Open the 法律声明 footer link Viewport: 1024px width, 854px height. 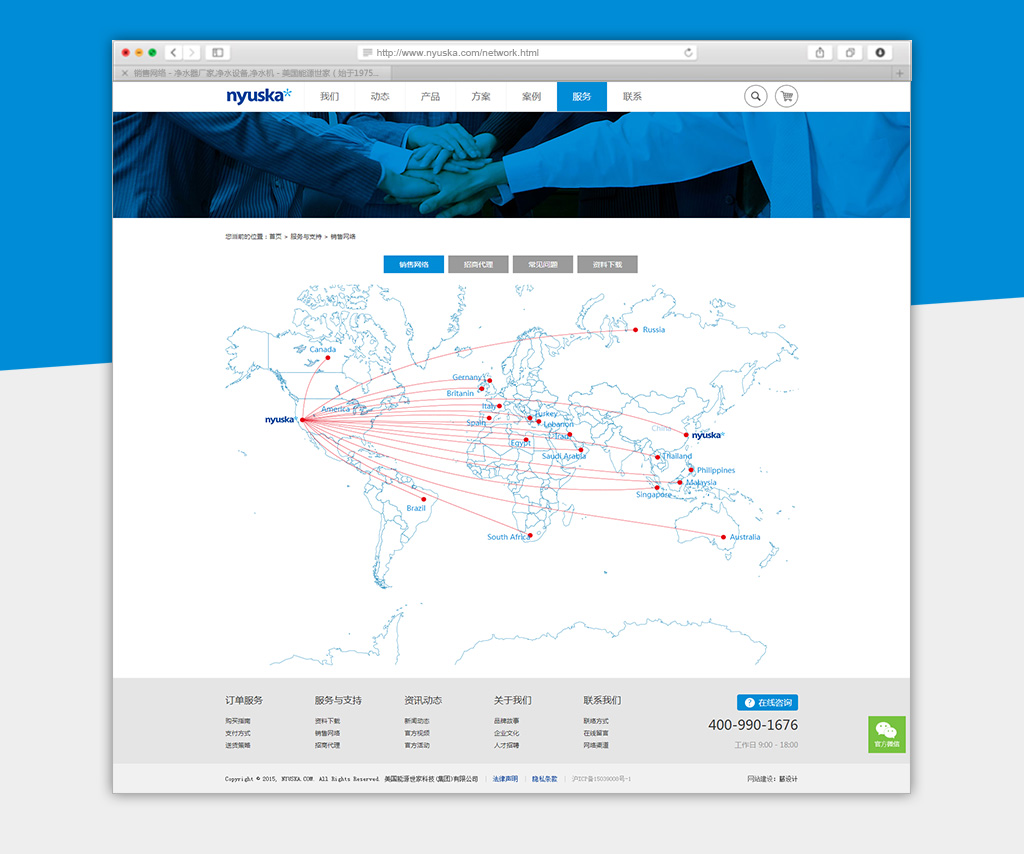point(505,778)
